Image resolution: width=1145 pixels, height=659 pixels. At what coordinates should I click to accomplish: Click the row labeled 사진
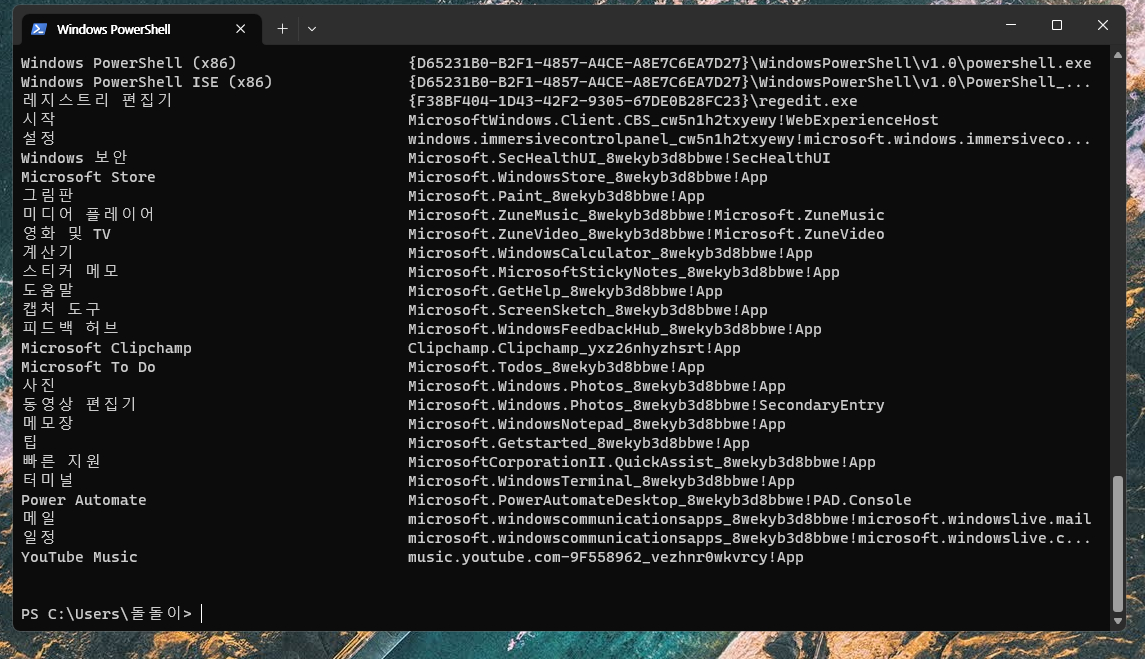(x=39, y=386)
